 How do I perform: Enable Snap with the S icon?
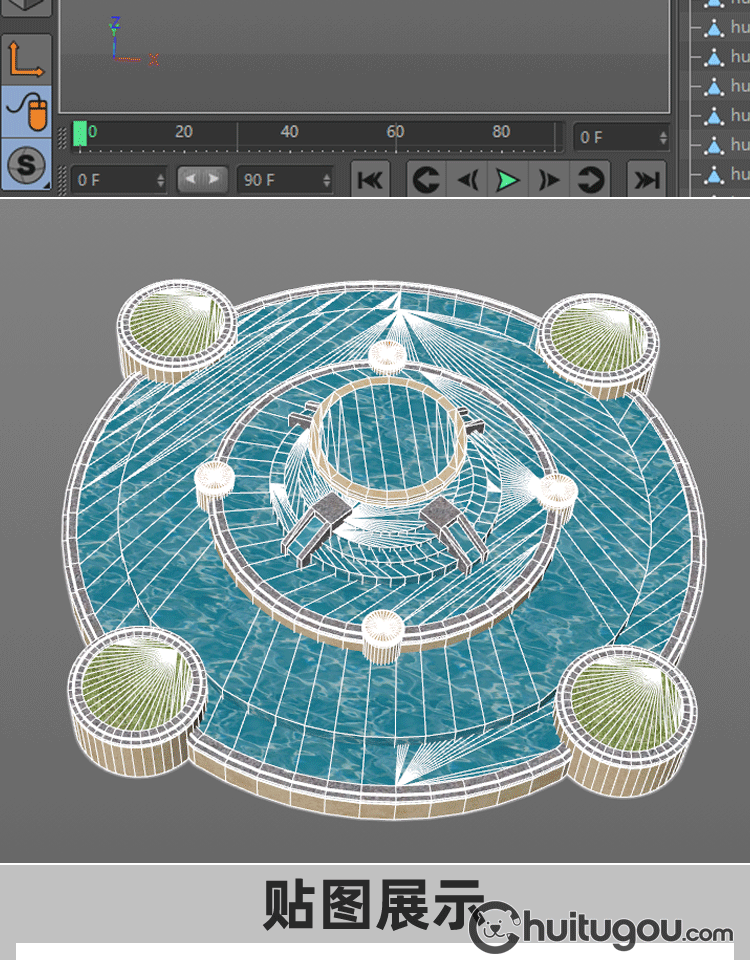click(x=26, y=164)
